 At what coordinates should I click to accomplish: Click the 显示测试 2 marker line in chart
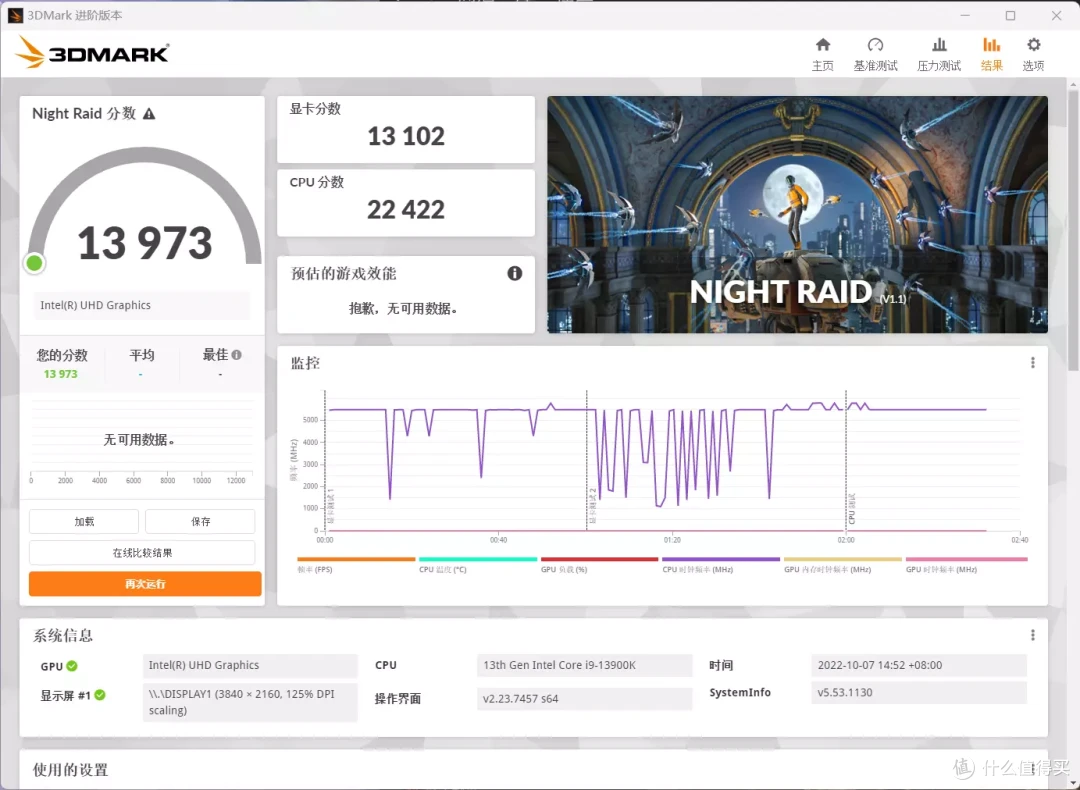[x=587, y=460]
